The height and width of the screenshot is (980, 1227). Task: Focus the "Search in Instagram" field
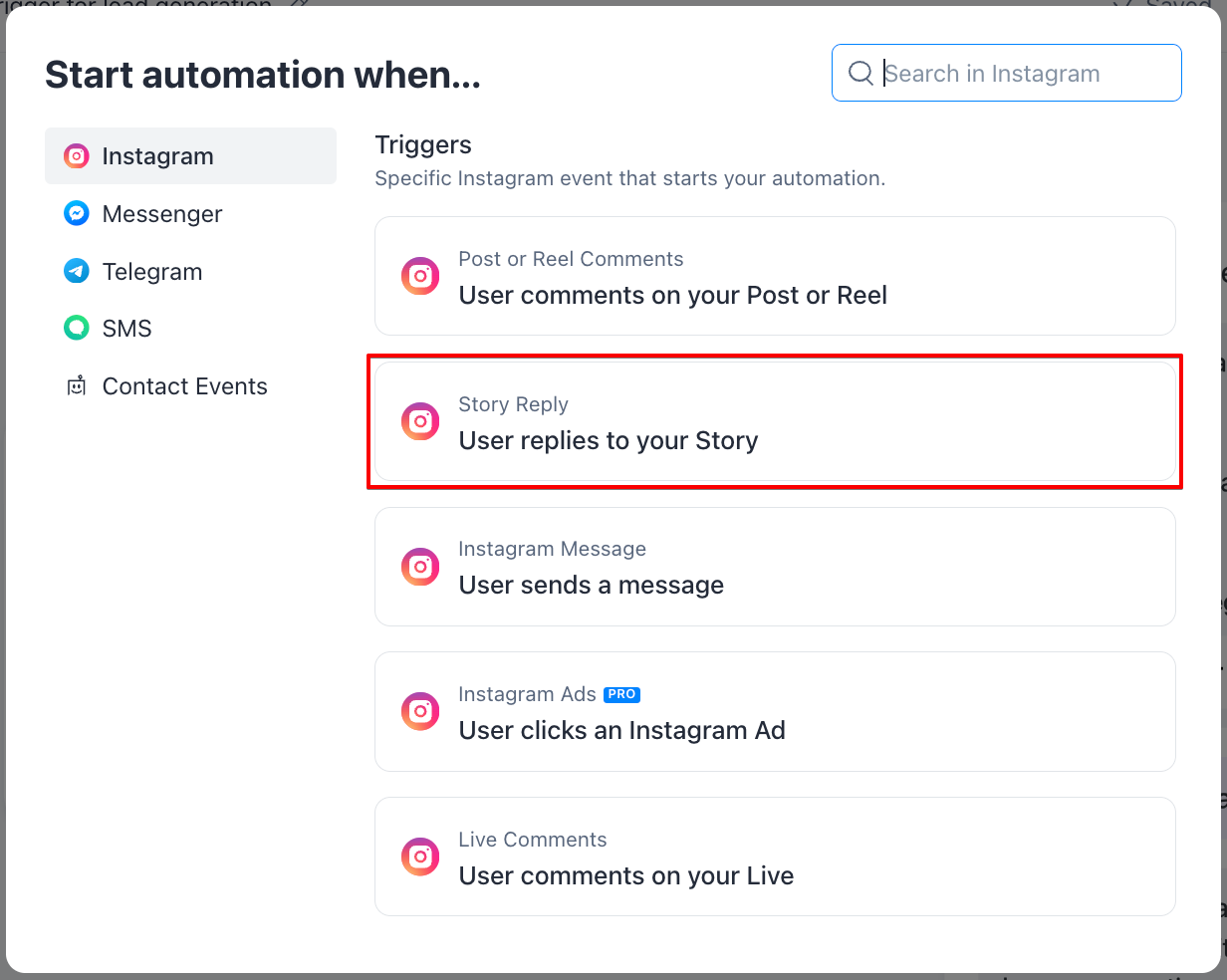click(x=1026, y=73)
